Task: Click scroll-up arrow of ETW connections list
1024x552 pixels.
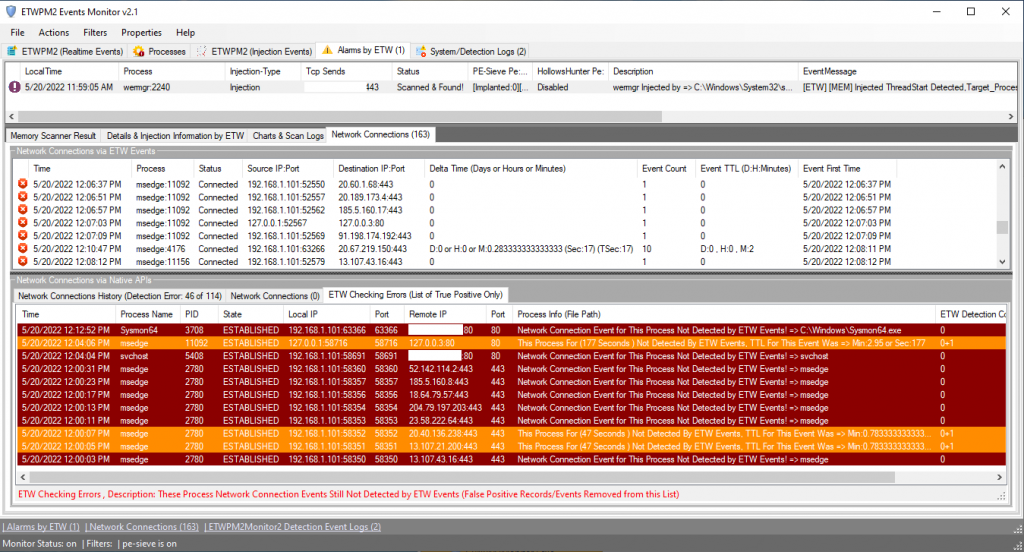Action: (x=1002, y=167)
